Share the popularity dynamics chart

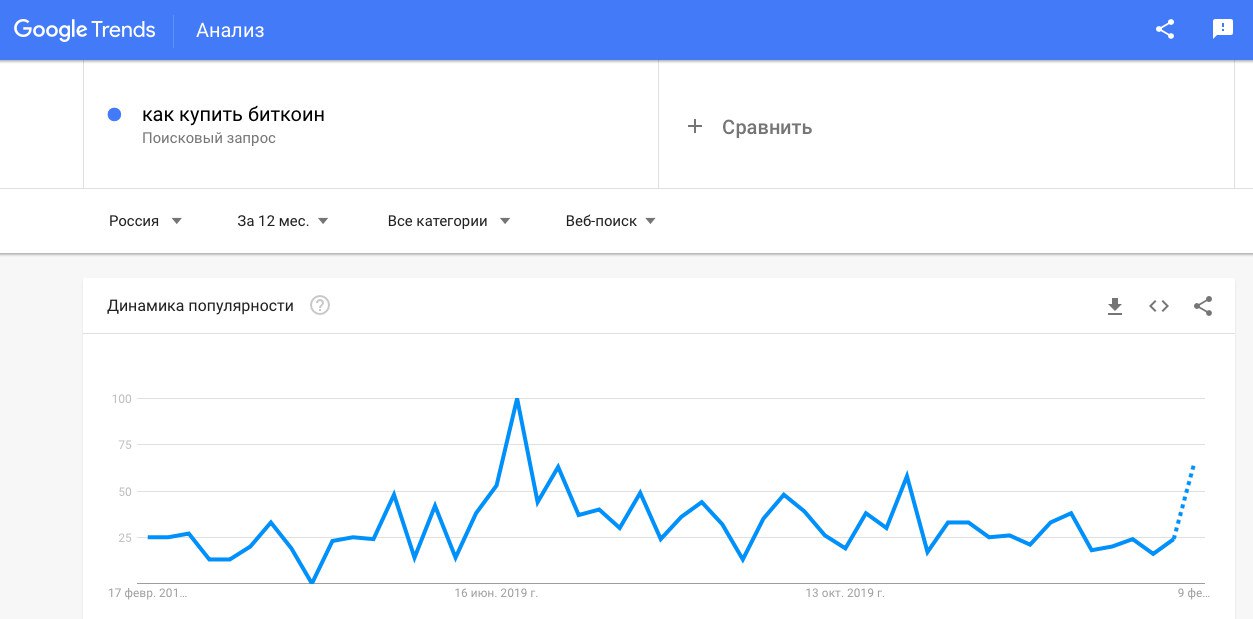point(1203,306)
